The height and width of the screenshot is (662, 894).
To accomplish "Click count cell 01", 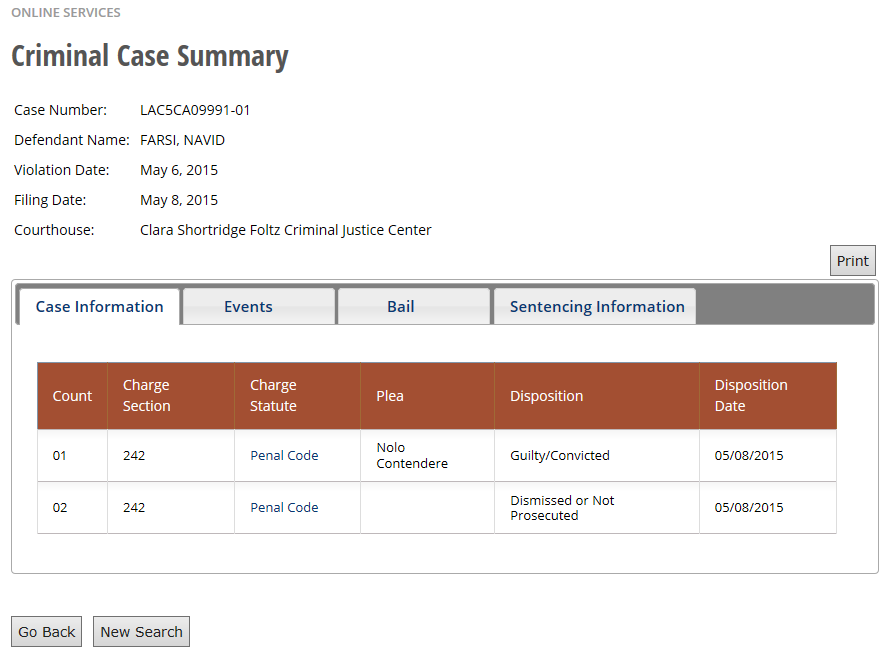I will pyautogui.click(x=72, y=456).
